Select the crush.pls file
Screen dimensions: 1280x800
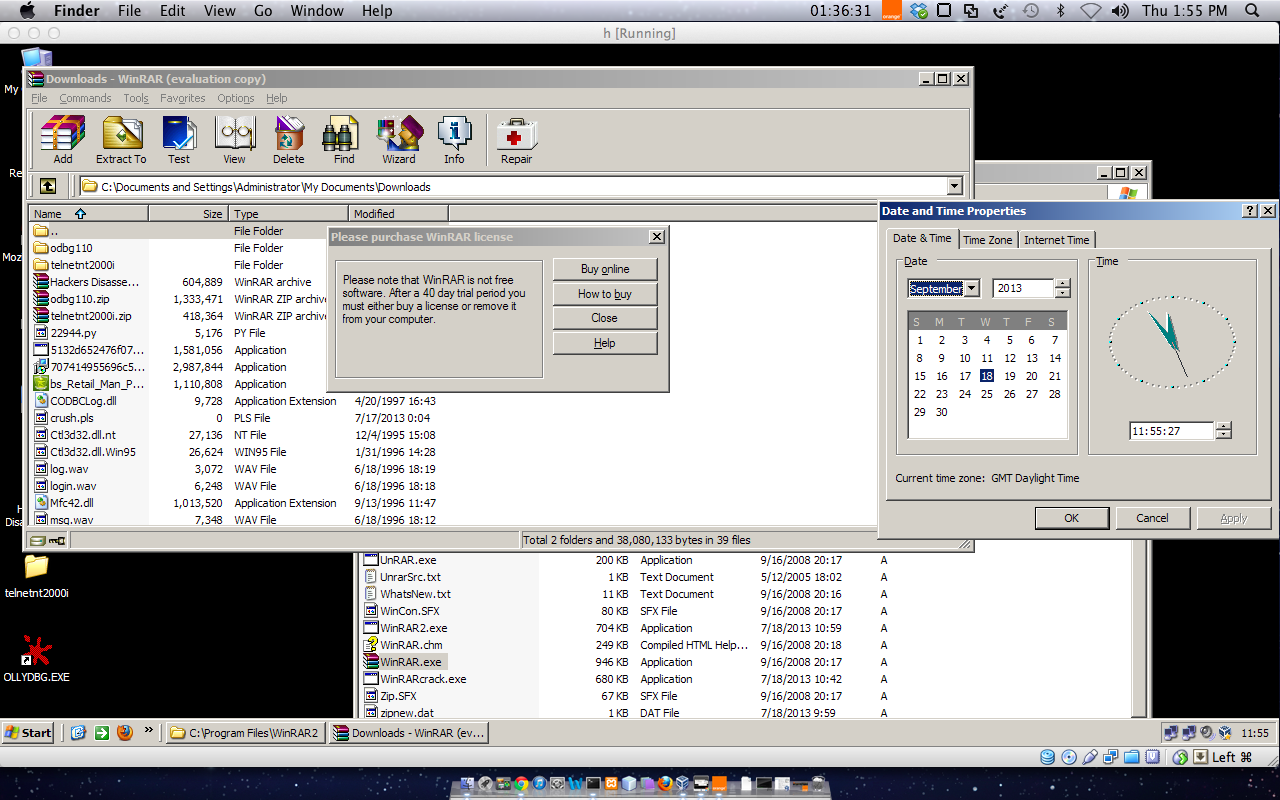click(72, 418)
